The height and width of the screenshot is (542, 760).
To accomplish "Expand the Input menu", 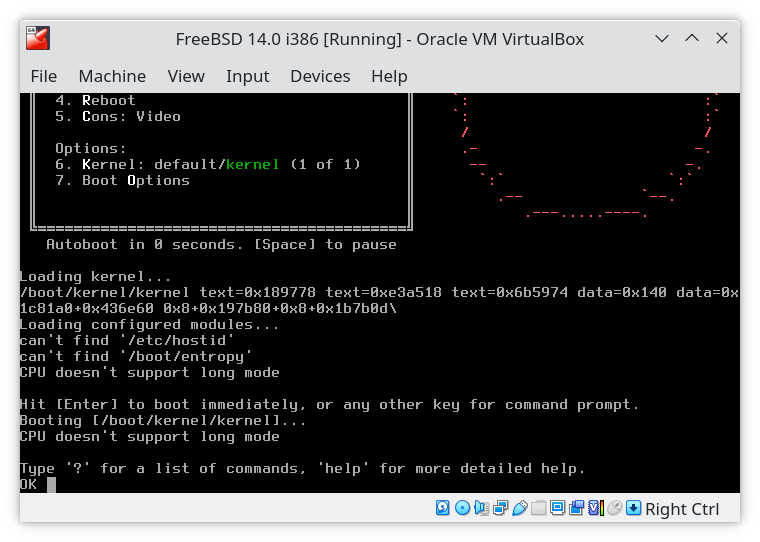I will pos(247,76).
